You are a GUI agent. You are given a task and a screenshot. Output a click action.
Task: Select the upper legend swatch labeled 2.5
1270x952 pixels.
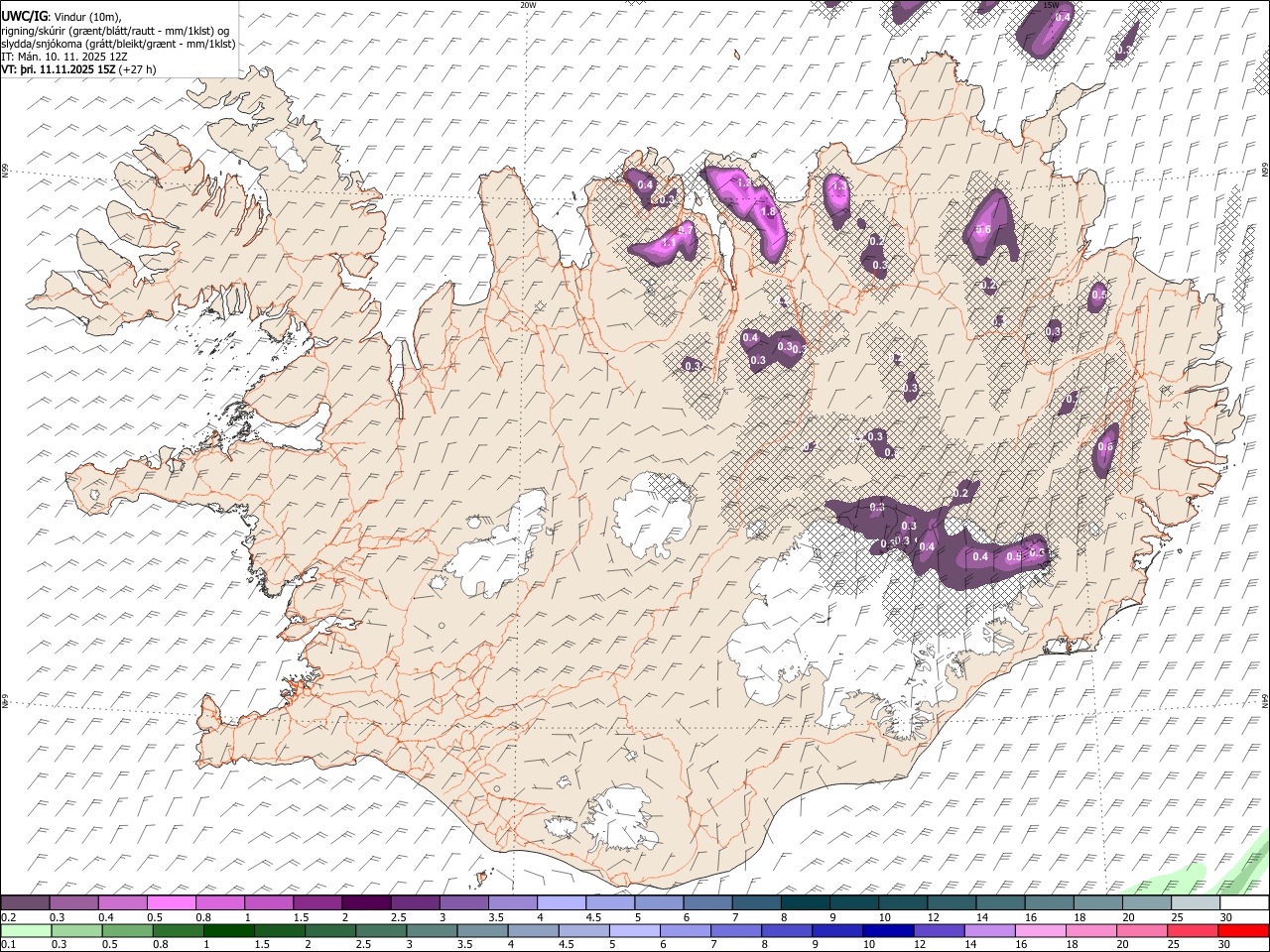tap(415, 903)
